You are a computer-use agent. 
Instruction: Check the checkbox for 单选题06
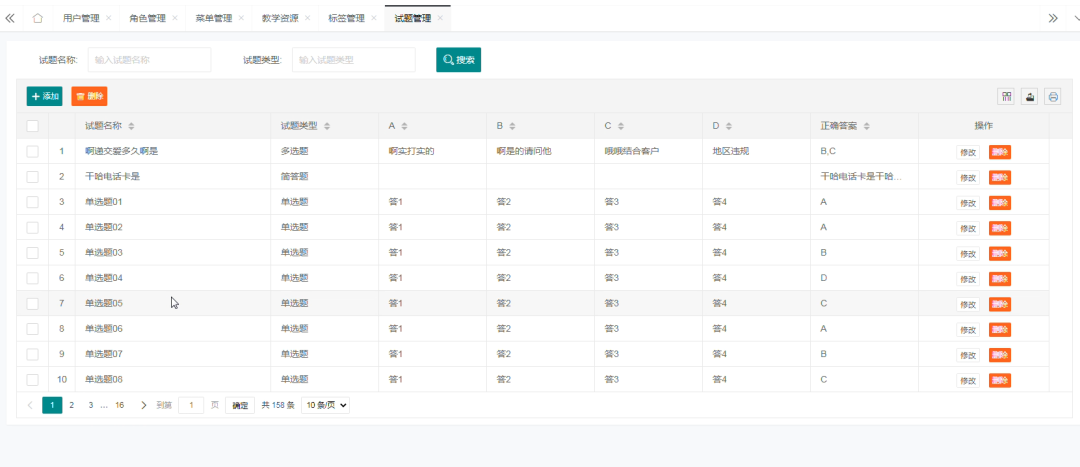[32, 329]
